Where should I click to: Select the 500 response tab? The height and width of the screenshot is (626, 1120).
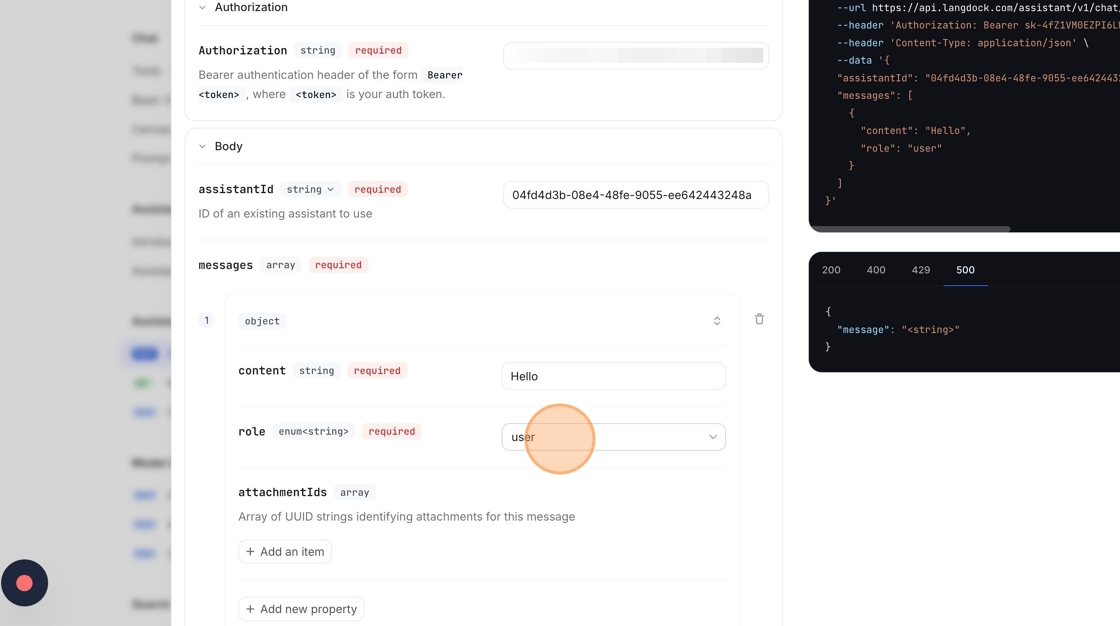coord(965,270)
